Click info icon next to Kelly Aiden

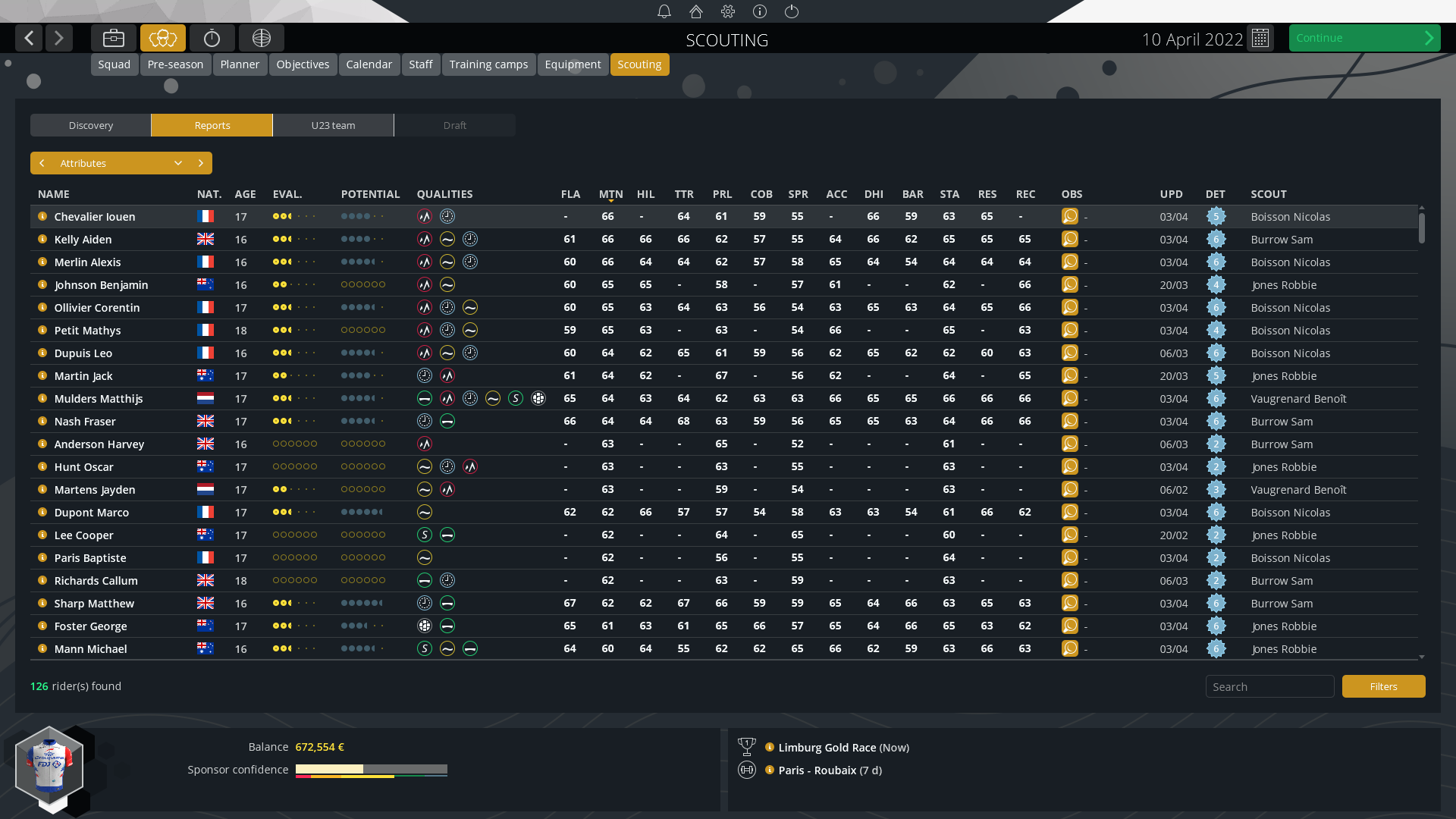point(42,240)
